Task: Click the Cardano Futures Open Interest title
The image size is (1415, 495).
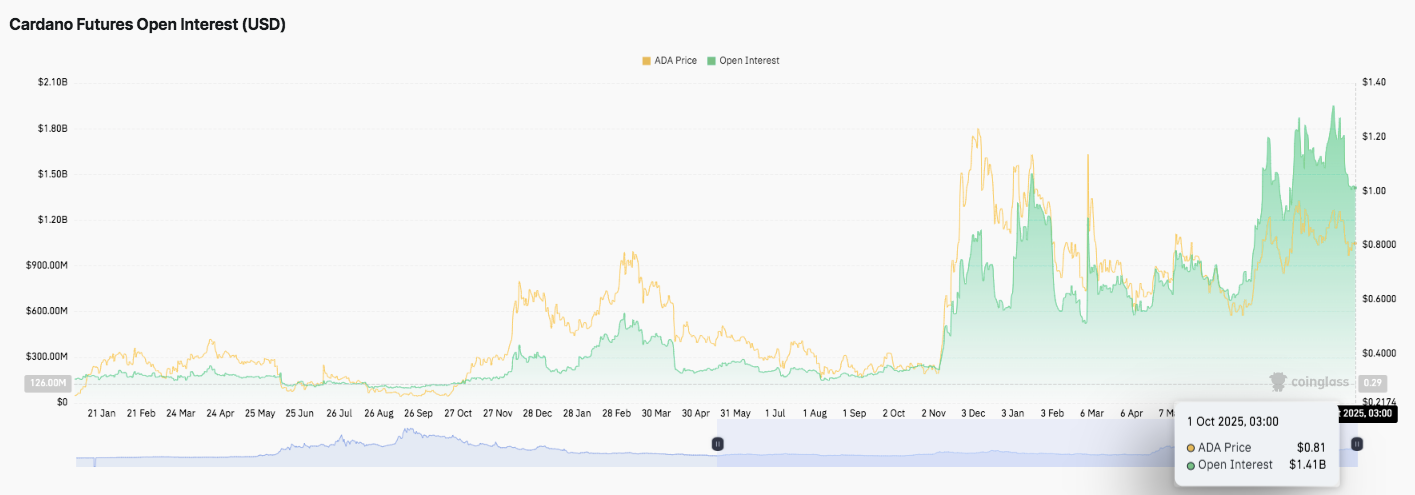Action: (x=148, y=25)
